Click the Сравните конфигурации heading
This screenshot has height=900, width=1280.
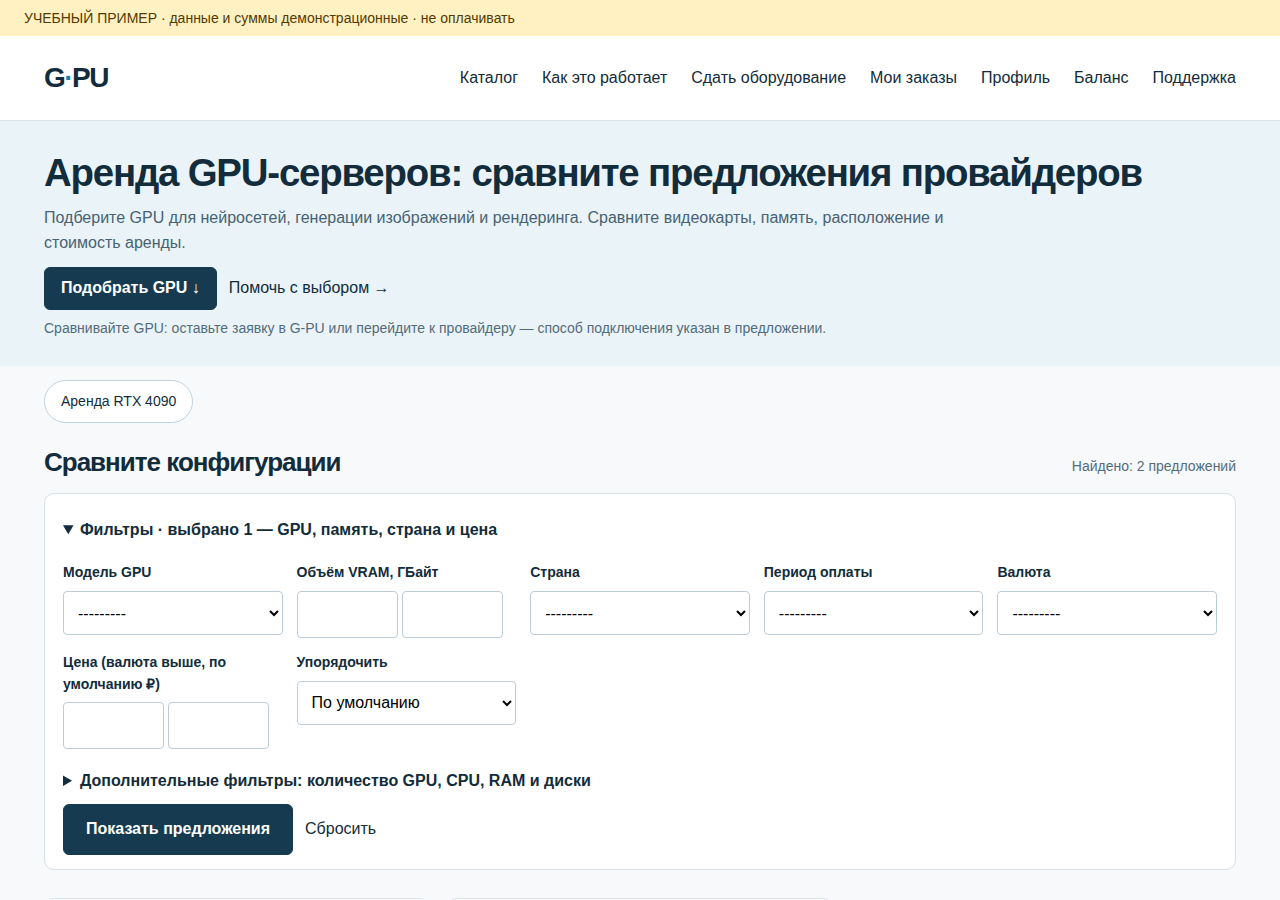click(192, 462)
